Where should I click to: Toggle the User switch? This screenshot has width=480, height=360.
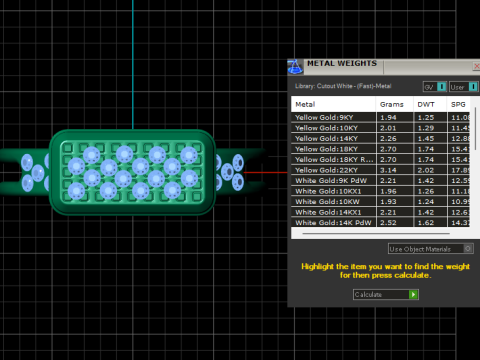(x=464, y=87)
